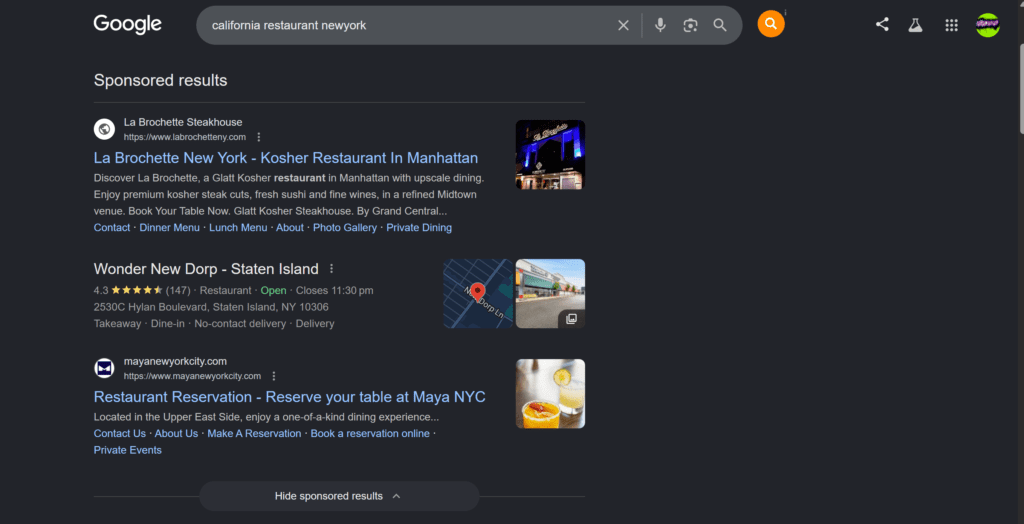Open three-dot menu beside labrochetteny.com URL
1024x524 pixels.
tap(259, 137)
